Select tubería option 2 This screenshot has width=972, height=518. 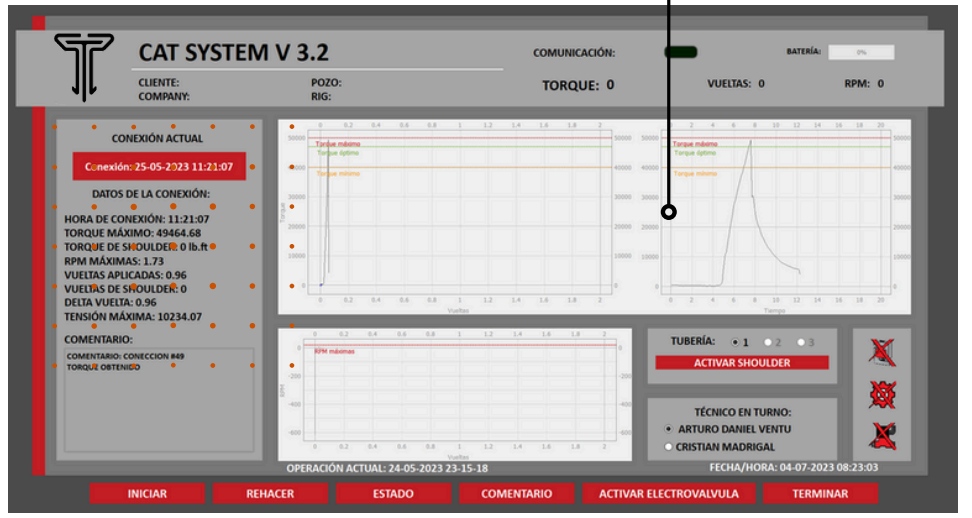pyautogui.click(x=769, y=342)
